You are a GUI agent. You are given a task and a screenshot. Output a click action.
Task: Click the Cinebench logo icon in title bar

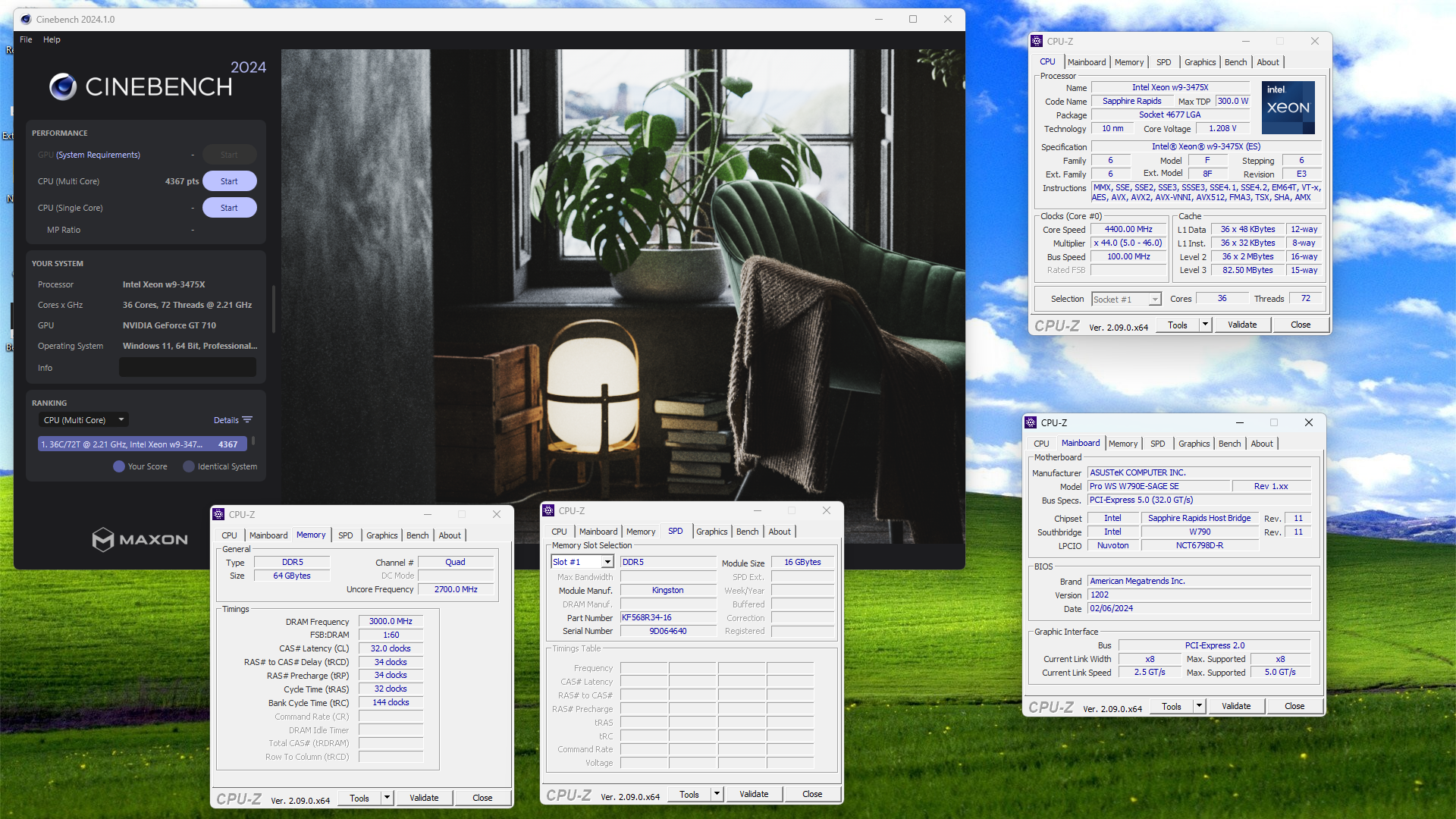click(x=26, y=19)
